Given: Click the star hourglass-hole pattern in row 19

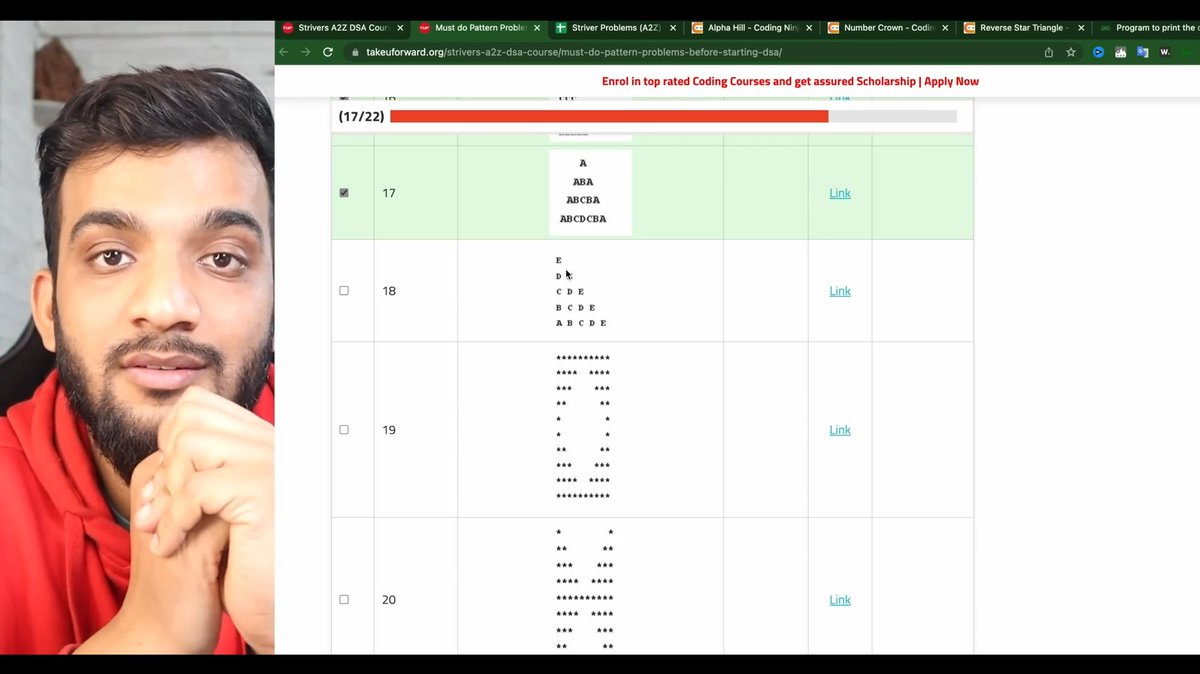Looking at the screenshot, I should coord(583,427).
